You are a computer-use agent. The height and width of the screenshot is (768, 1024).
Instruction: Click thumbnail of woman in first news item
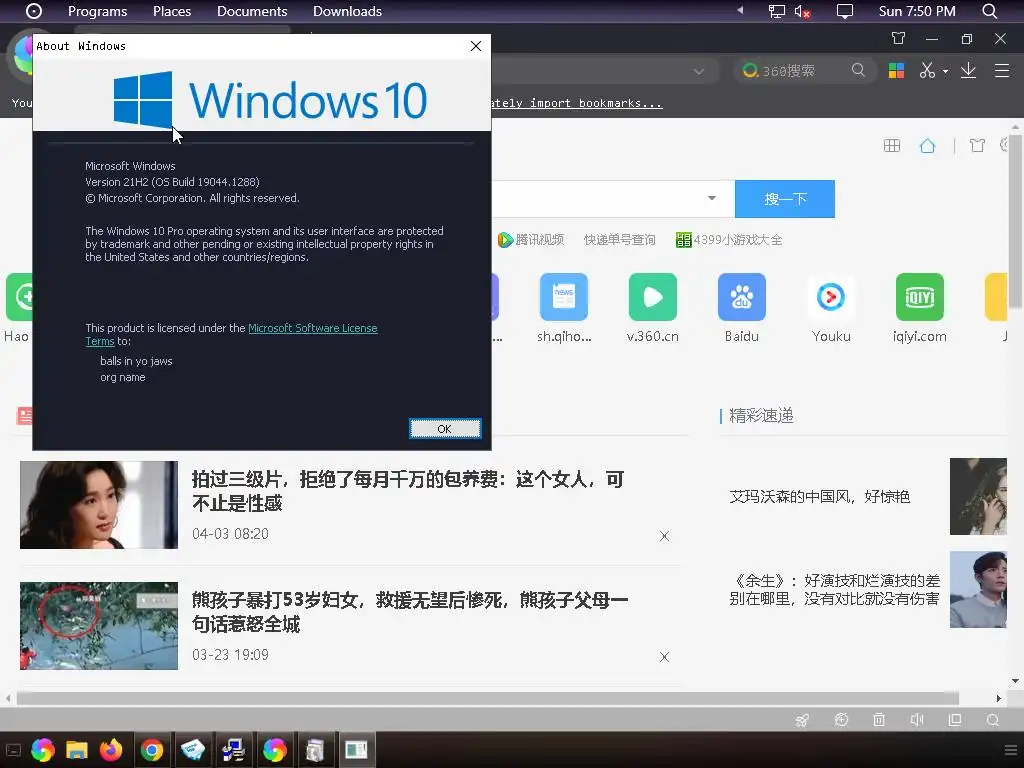point(99,505)
